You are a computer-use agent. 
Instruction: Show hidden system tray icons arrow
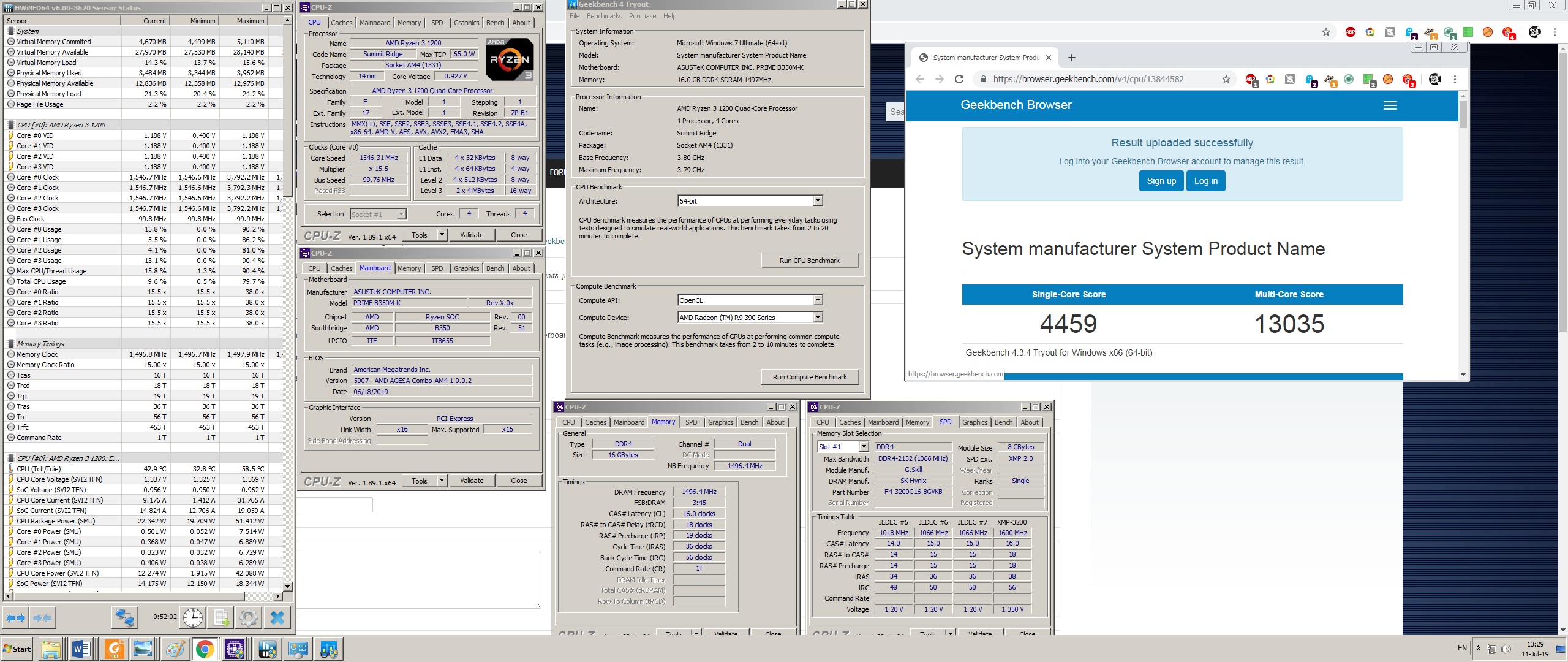[x=1478, y=649]
